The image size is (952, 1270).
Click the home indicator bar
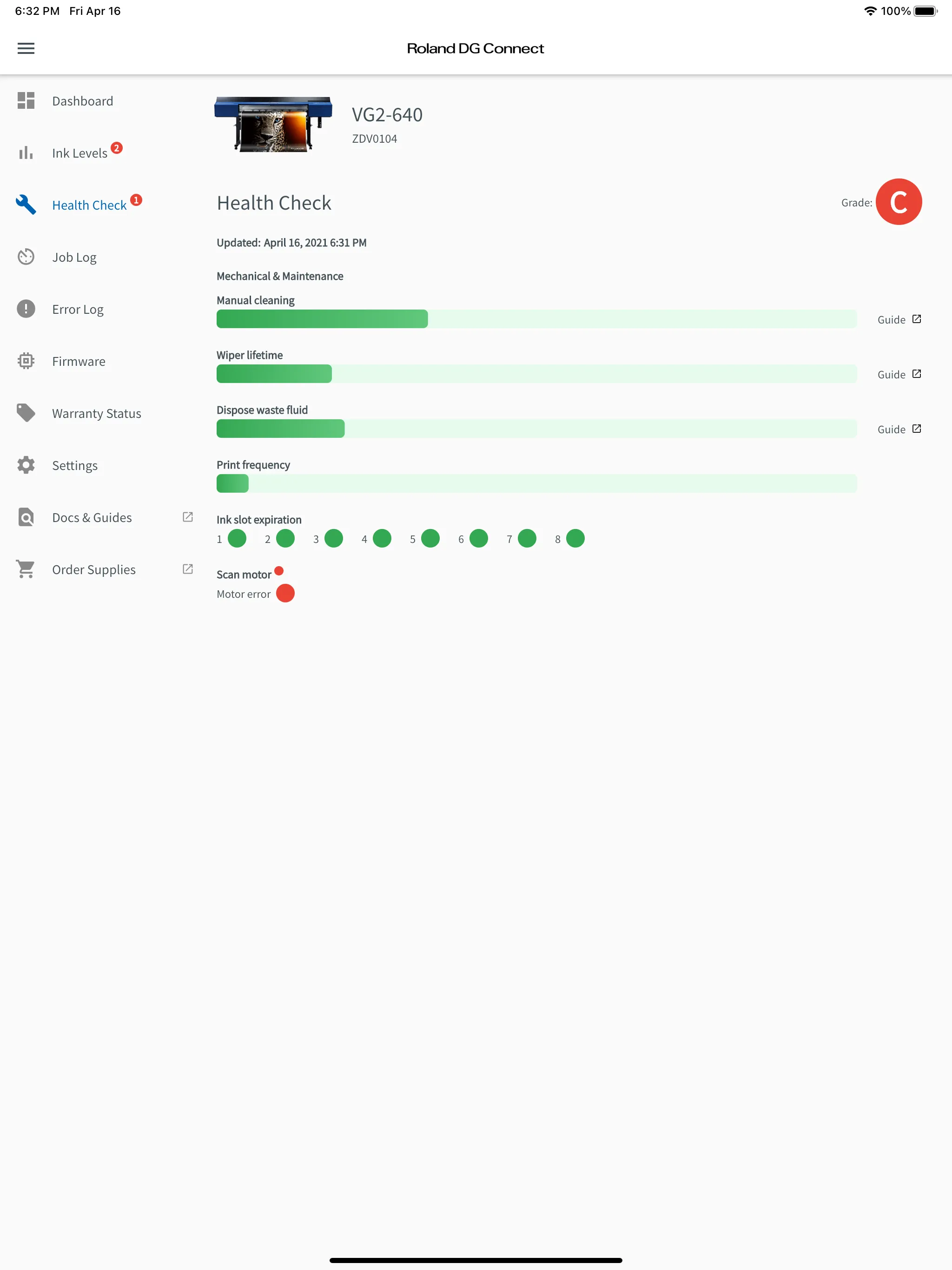click(x=476, y=1260)
